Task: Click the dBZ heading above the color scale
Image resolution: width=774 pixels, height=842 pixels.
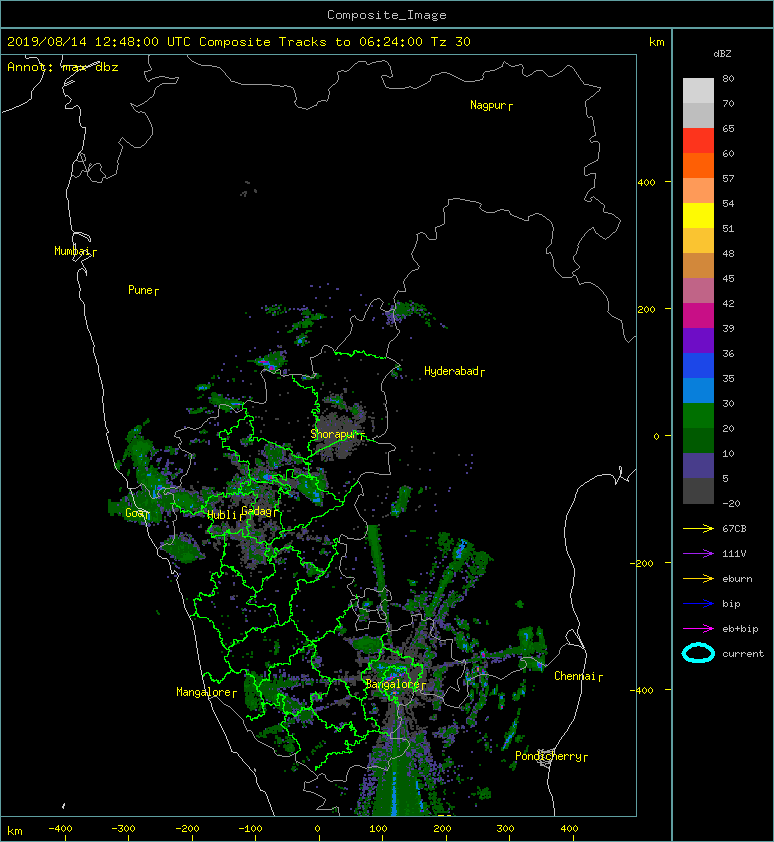Action: pyautogui.click(x=722, y=54)
